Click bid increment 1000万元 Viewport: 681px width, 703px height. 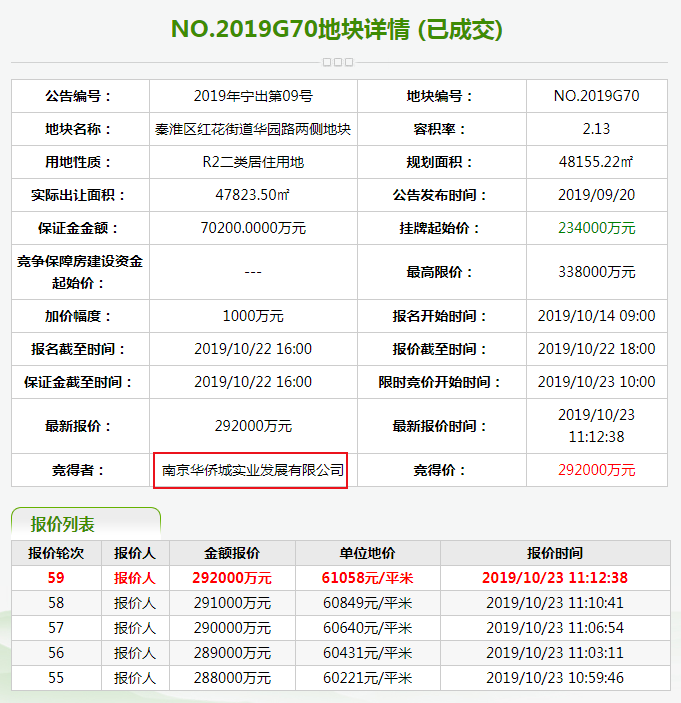(x=253, y=316)
